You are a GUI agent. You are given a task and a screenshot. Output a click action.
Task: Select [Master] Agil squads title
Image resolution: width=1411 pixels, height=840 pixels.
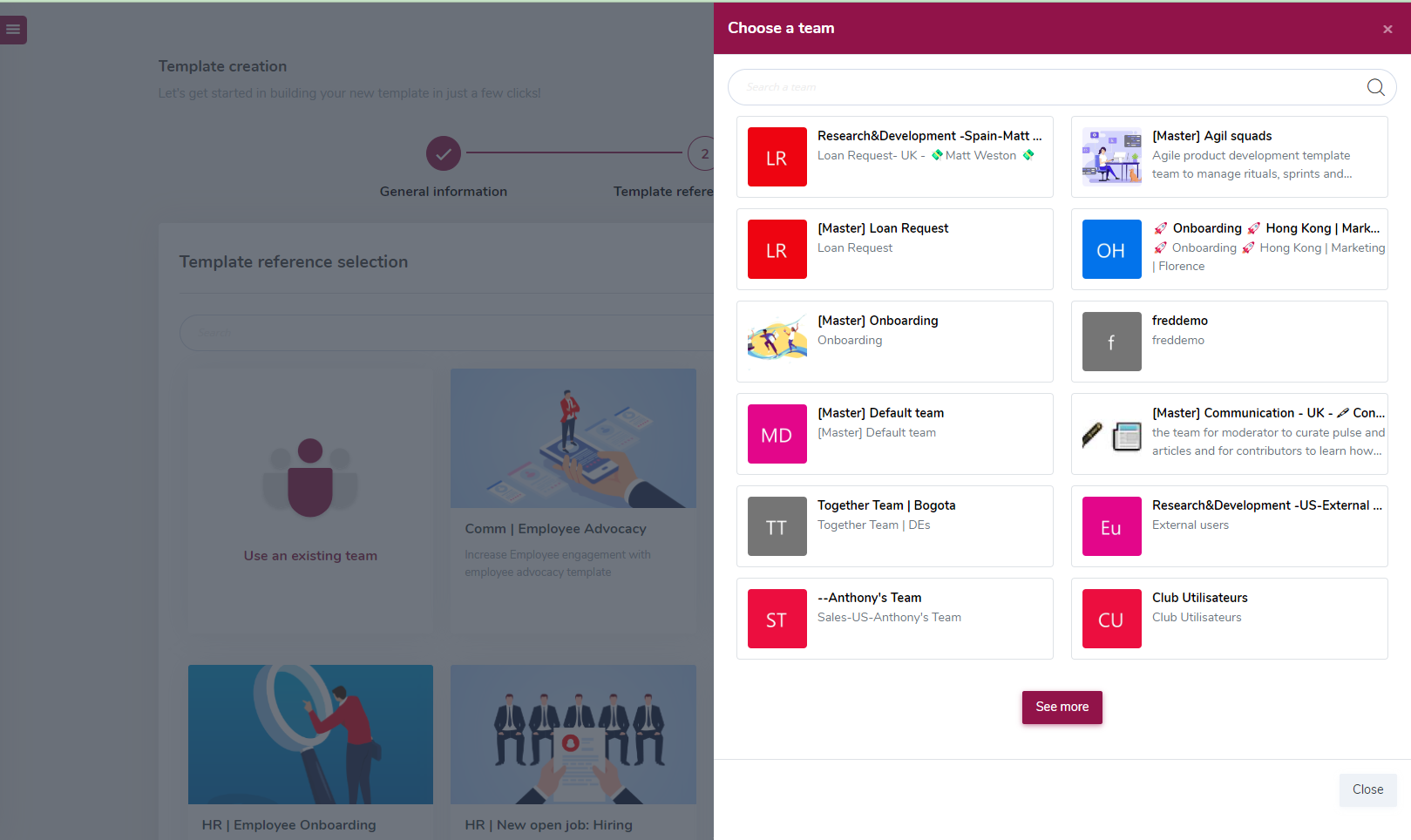coord(1211,136)
